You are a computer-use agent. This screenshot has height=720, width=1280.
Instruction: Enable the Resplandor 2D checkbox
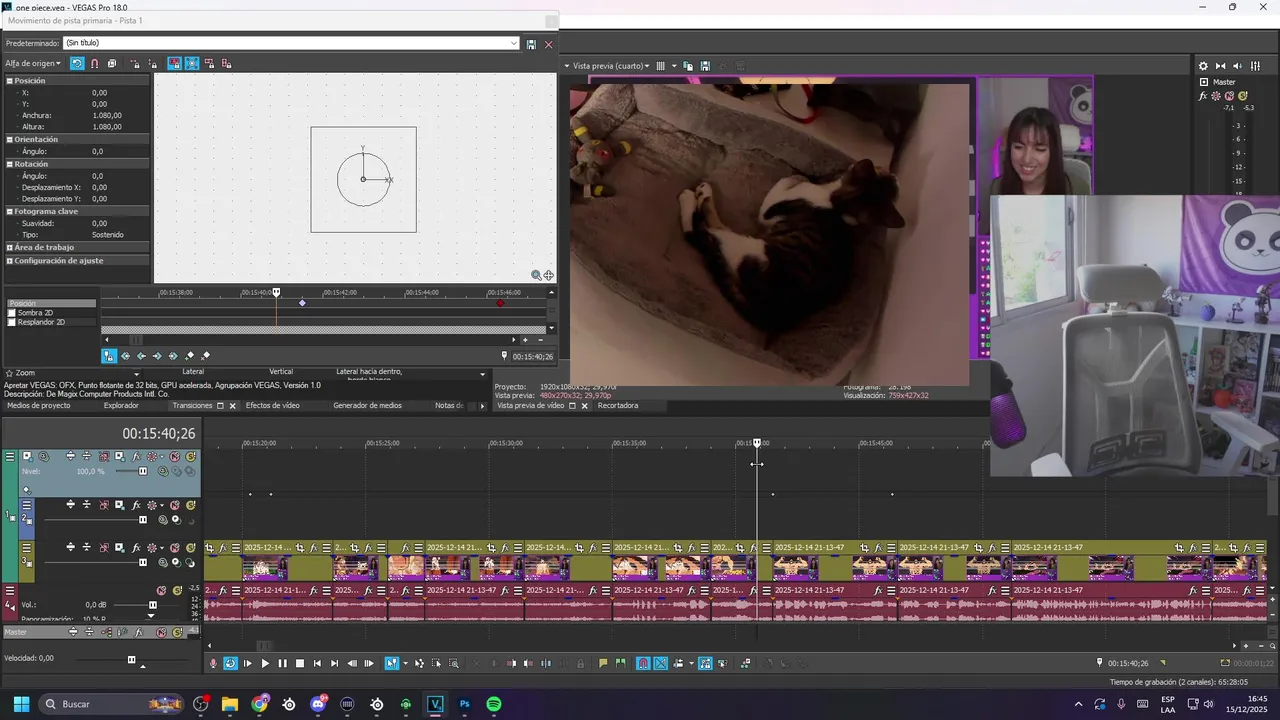tap(12, 322)
